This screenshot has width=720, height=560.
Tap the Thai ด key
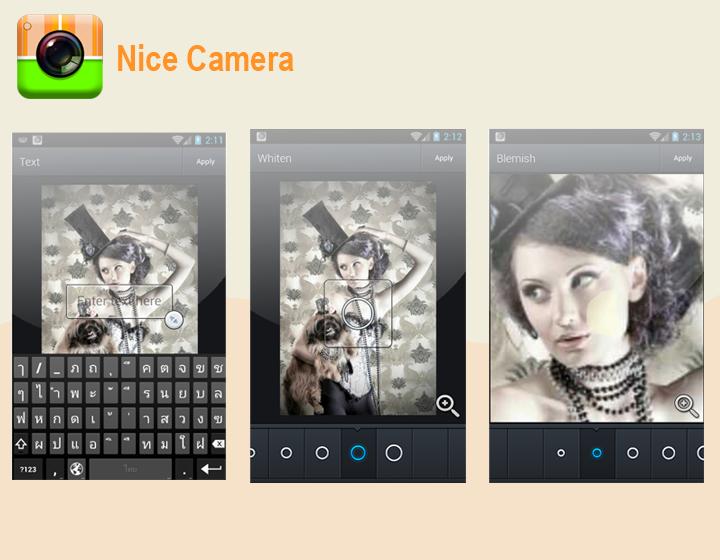pos(75,419)
